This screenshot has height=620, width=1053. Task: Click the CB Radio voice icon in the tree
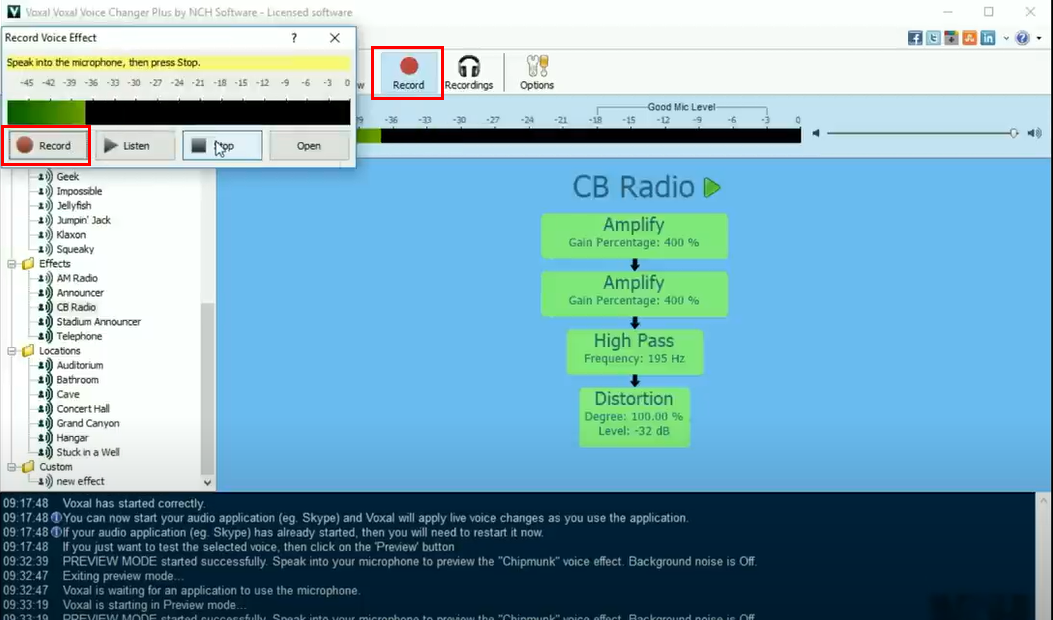click(45, 307)
